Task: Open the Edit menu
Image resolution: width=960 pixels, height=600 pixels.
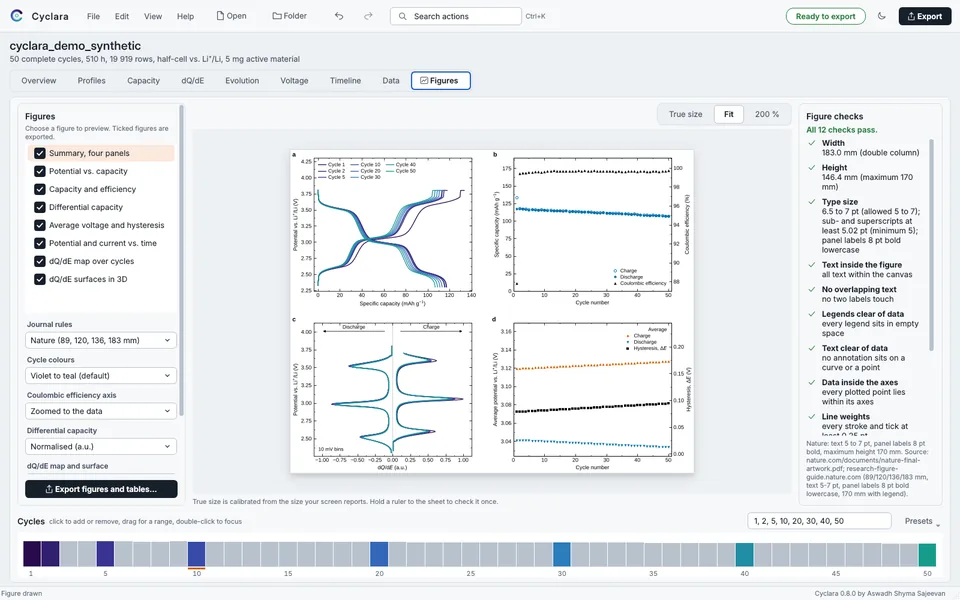Action: (x=122, y=17)
